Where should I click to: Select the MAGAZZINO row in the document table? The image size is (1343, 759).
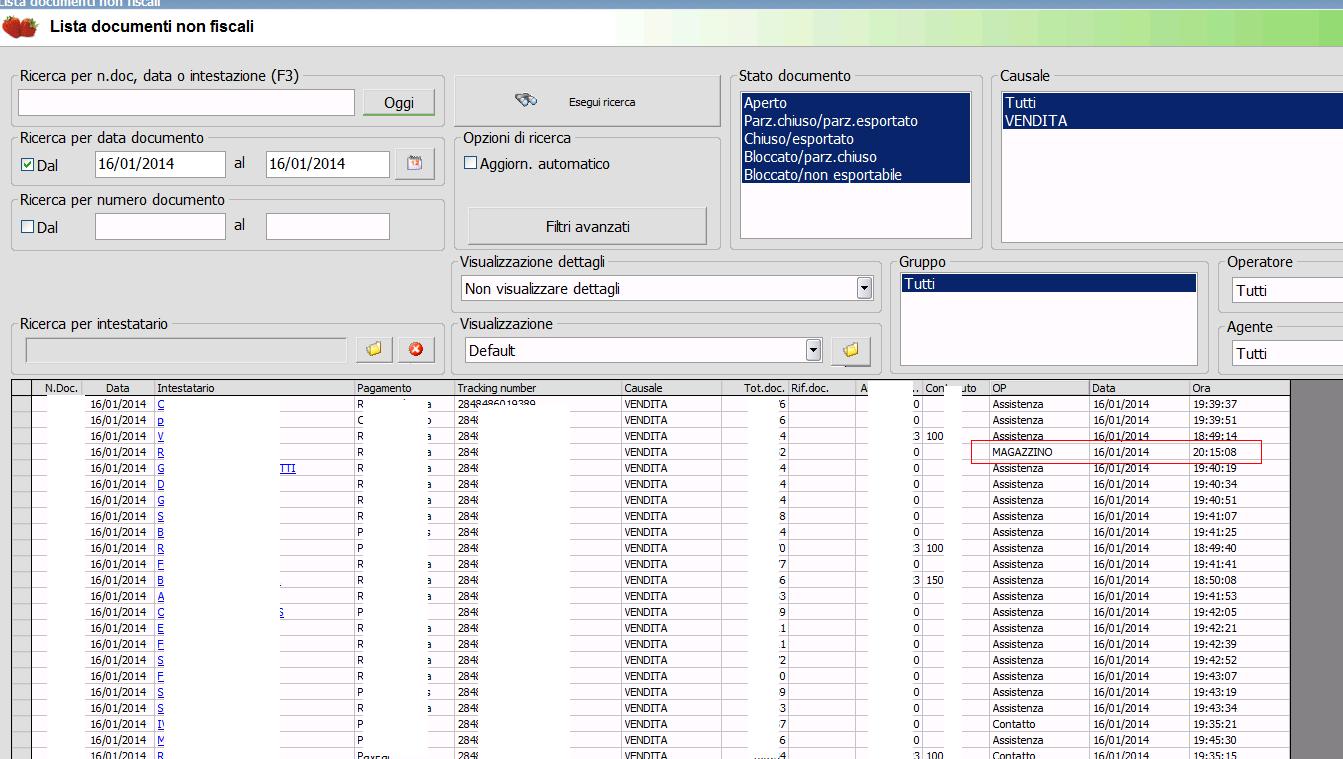pyautogui.click(x=1022, y=452)
